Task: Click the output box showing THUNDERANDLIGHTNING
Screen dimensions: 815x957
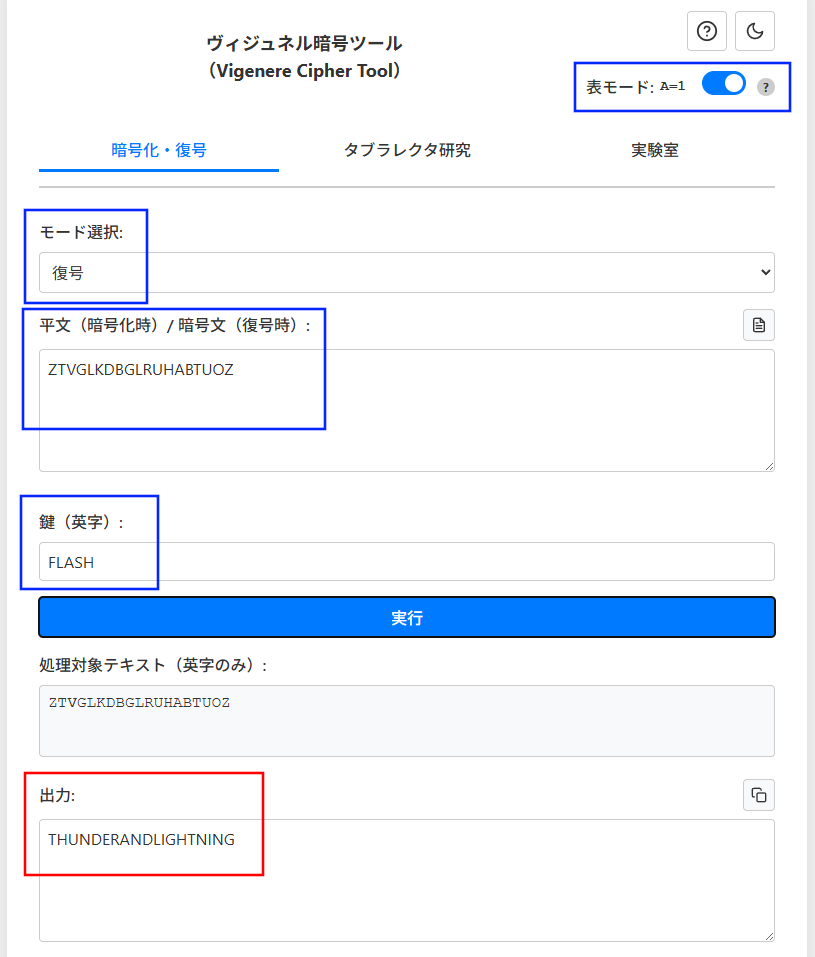Action: point(406,880)
